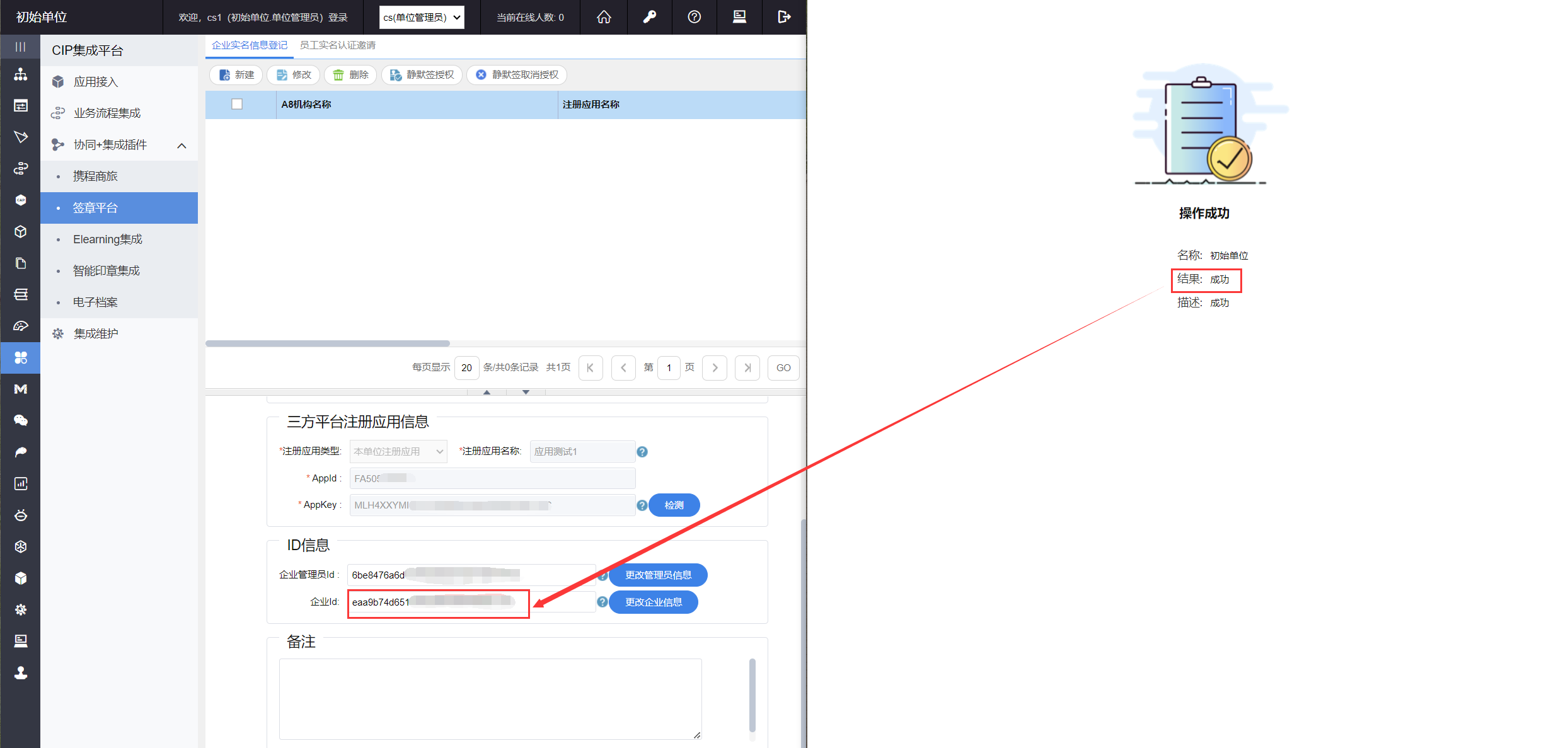Select Elearning集成 in the sidebar
Screen dimensions: 1568x748
(107, 239)
